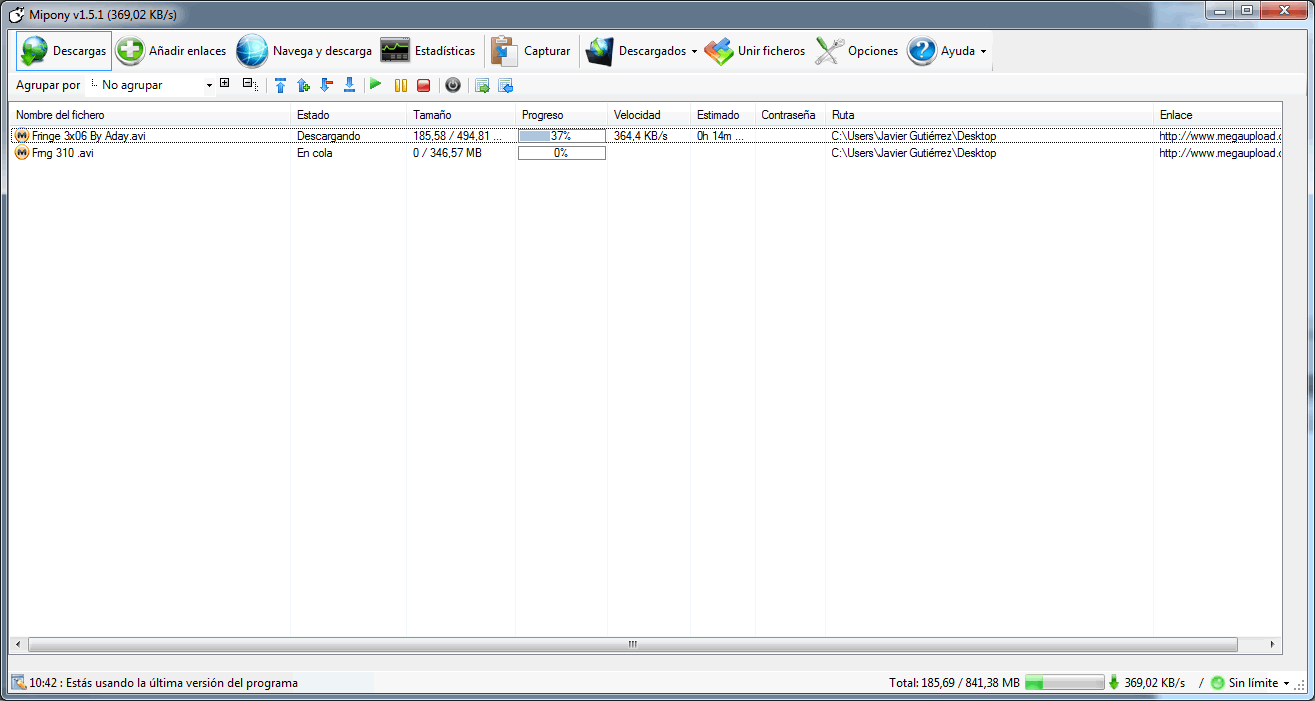Viewport: 1315px width, 701px height.
Task: Click Unir ficheros to join files
Action: coord(755,51)
